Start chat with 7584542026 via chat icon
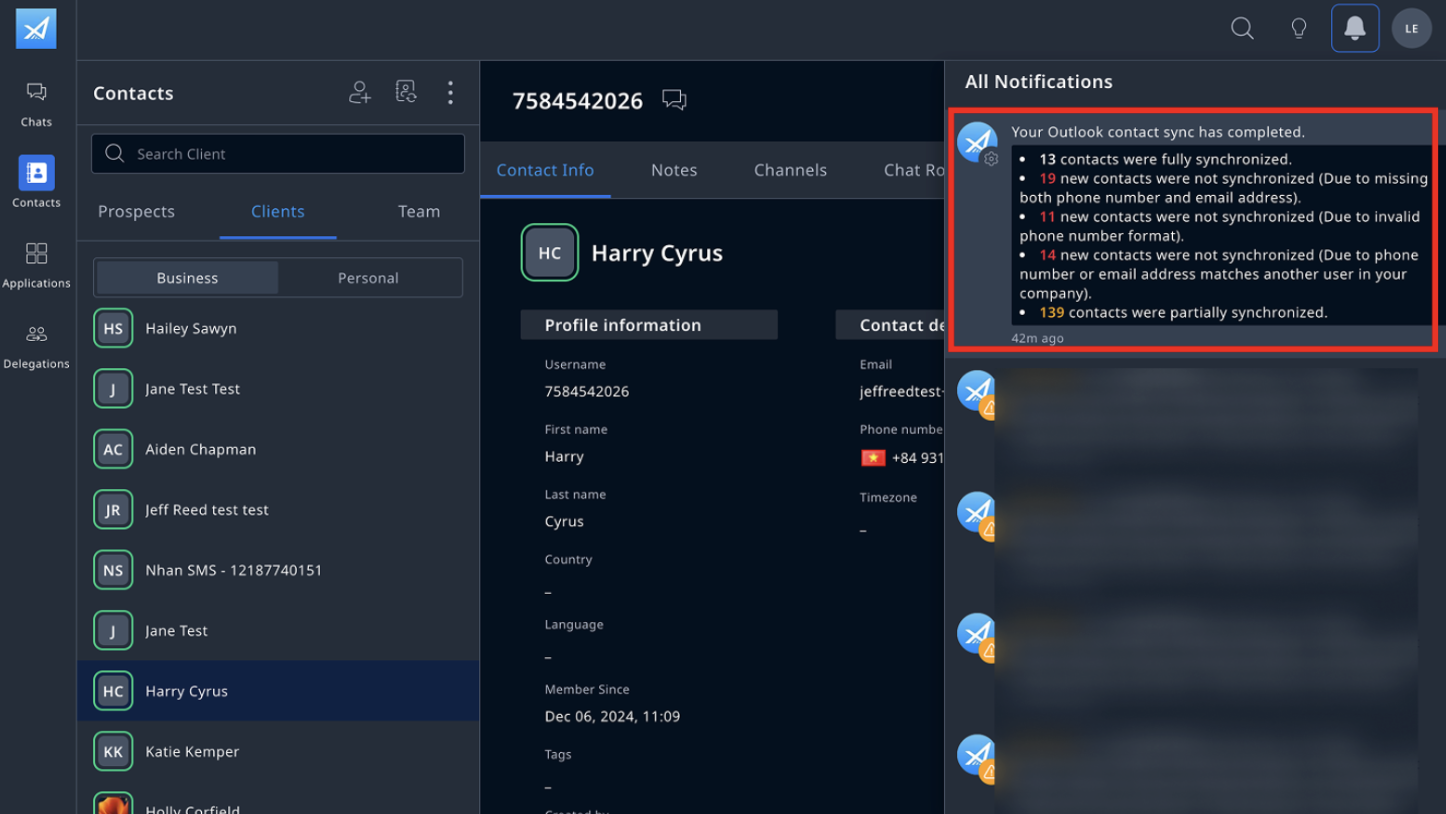 click(x=674, y=100)
